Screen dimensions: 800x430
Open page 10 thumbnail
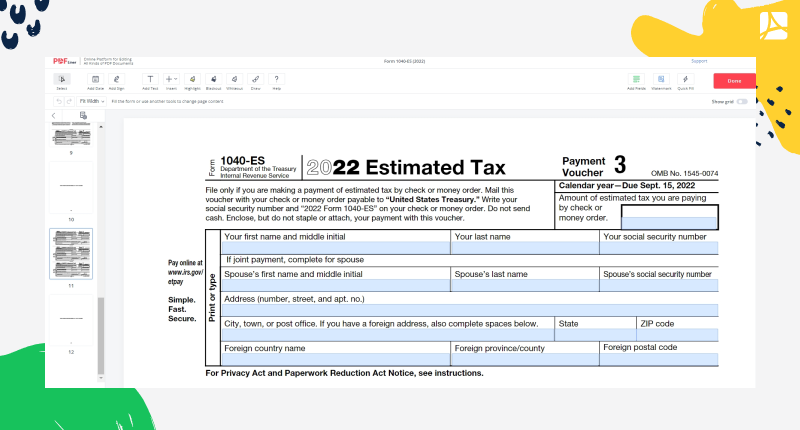[x=71, y=187]
